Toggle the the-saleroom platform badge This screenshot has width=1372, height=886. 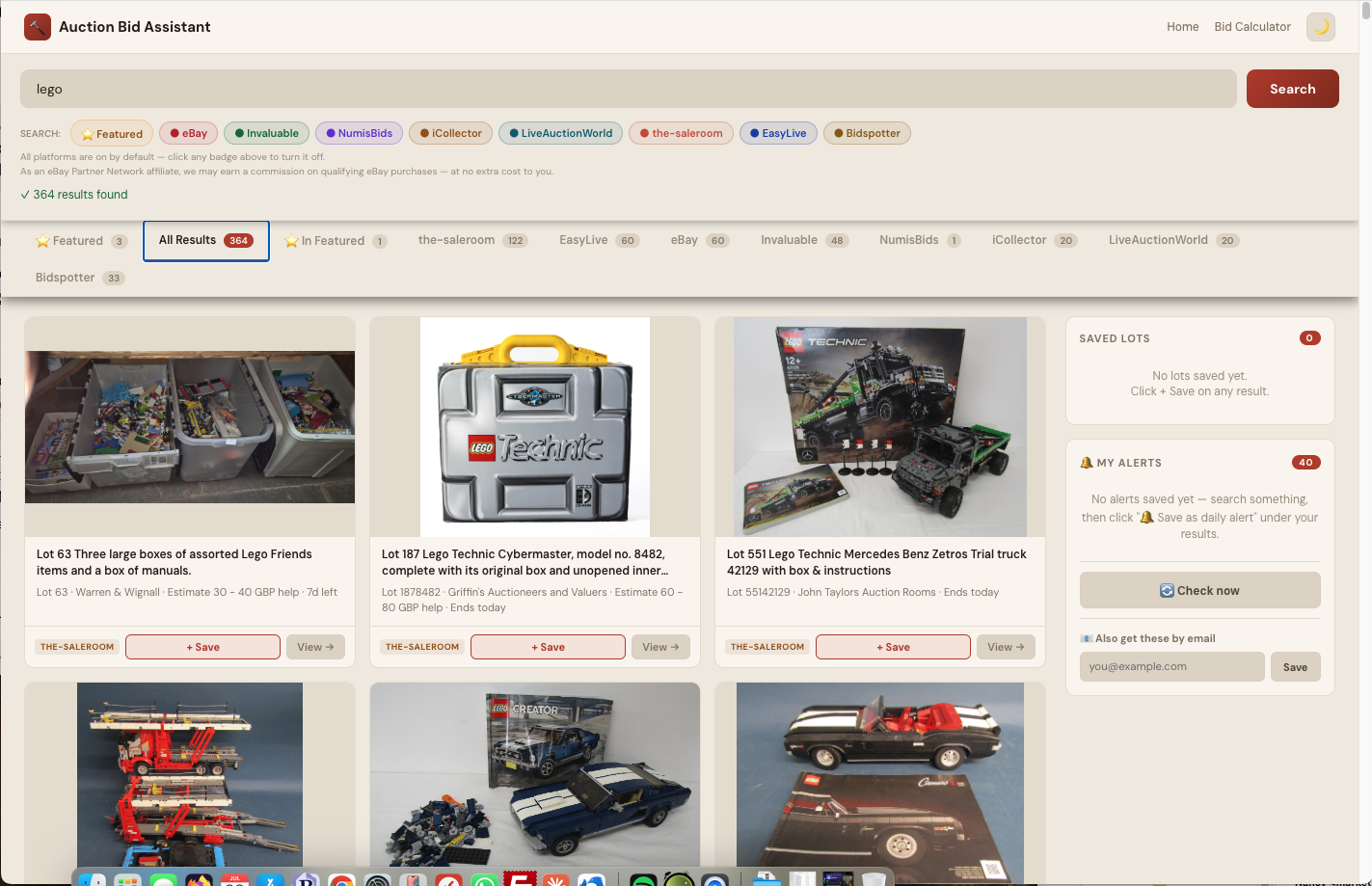681,133
